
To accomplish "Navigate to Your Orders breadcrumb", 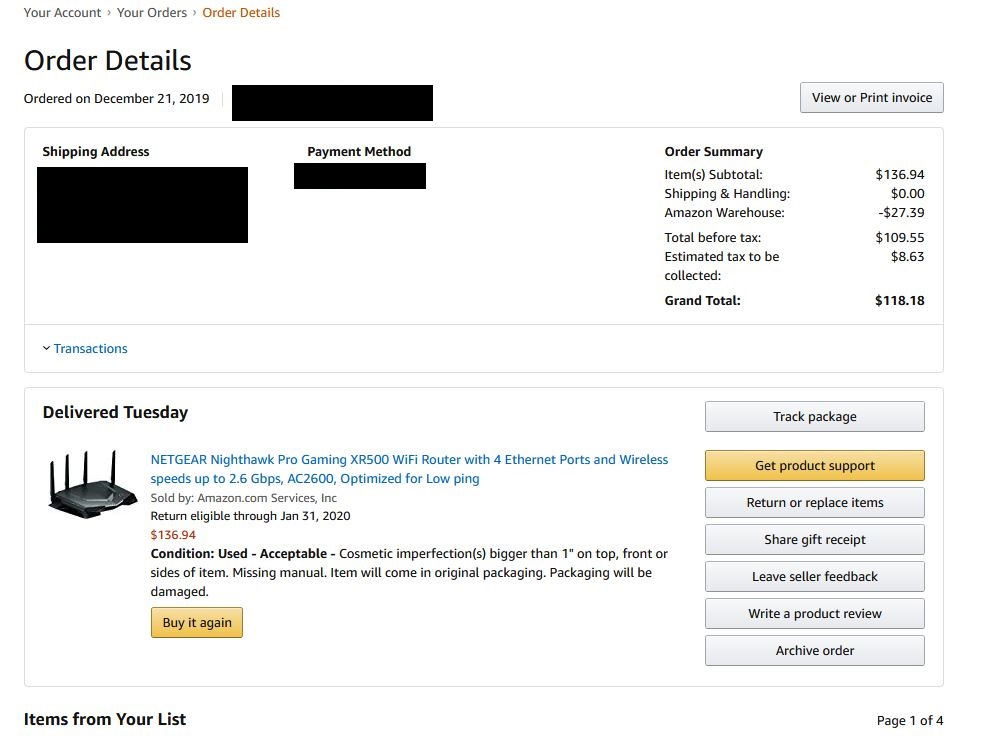I will point(151,13).
